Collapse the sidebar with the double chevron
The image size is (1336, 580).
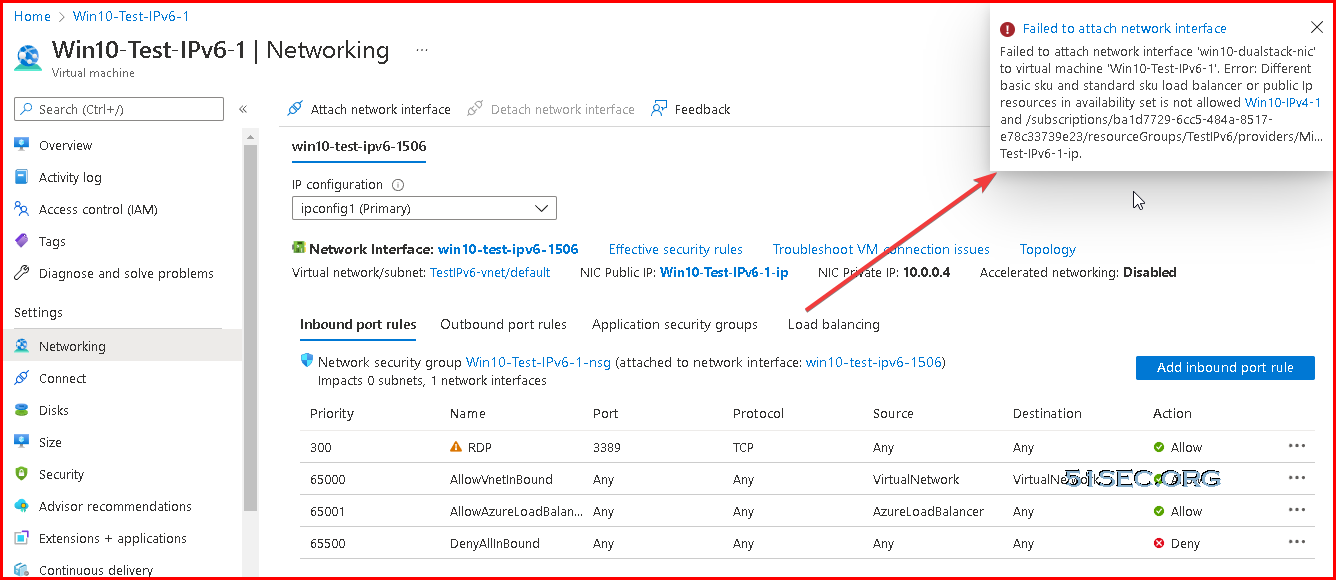243,109
